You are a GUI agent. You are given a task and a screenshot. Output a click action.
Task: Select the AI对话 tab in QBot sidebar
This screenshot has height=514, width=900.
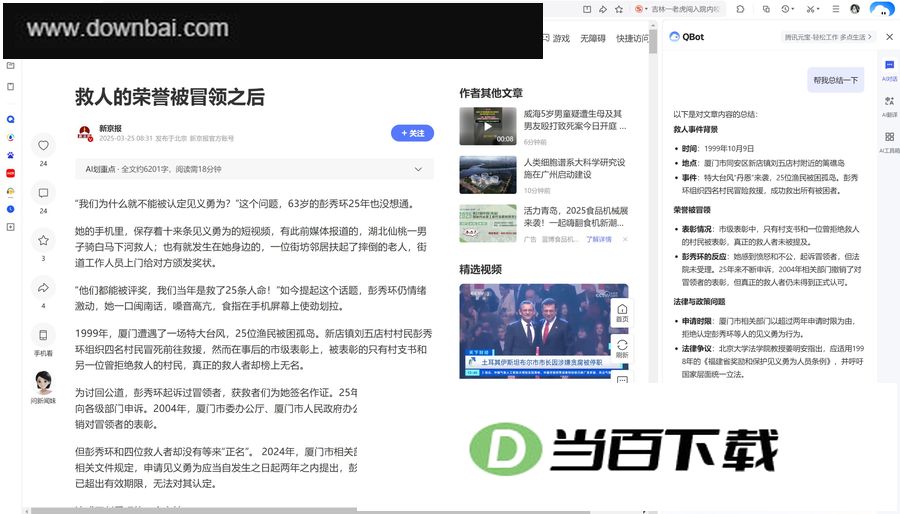point(889,70)
